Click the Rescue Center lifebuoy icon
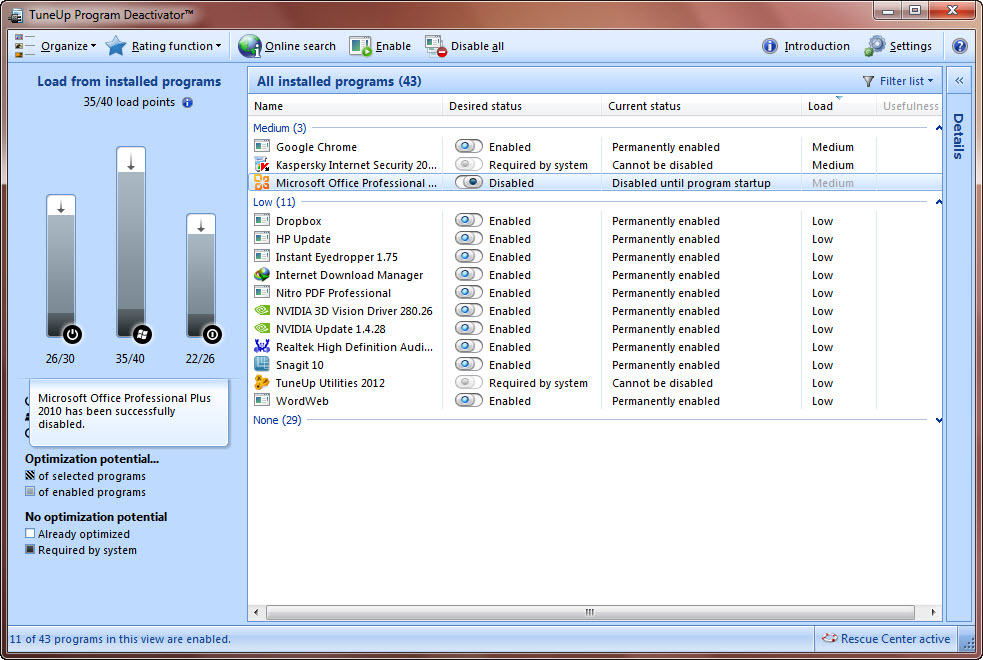Image resolution: width=983 pixels, height=660 pixels. pos(829,638)
